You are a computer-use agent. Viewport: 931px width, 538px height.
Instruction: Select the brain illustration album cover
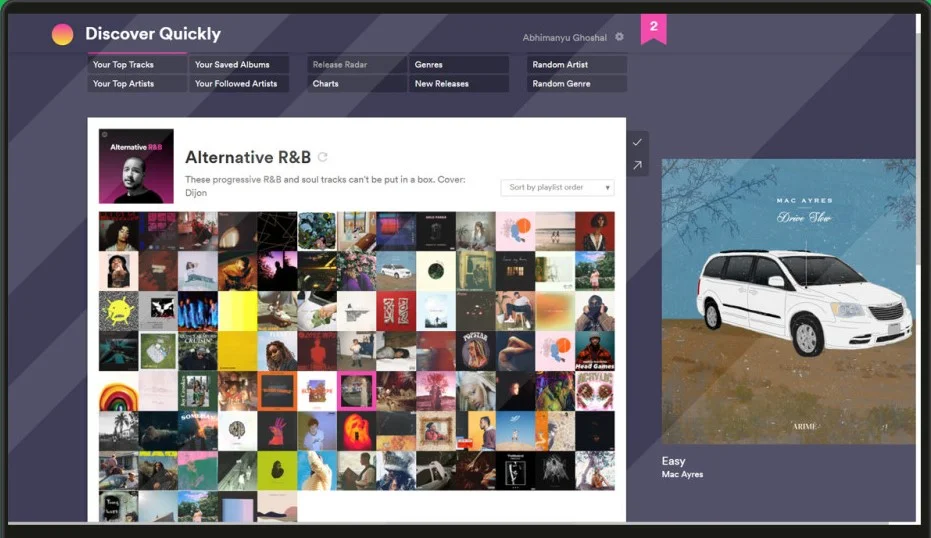click(238, 431)
